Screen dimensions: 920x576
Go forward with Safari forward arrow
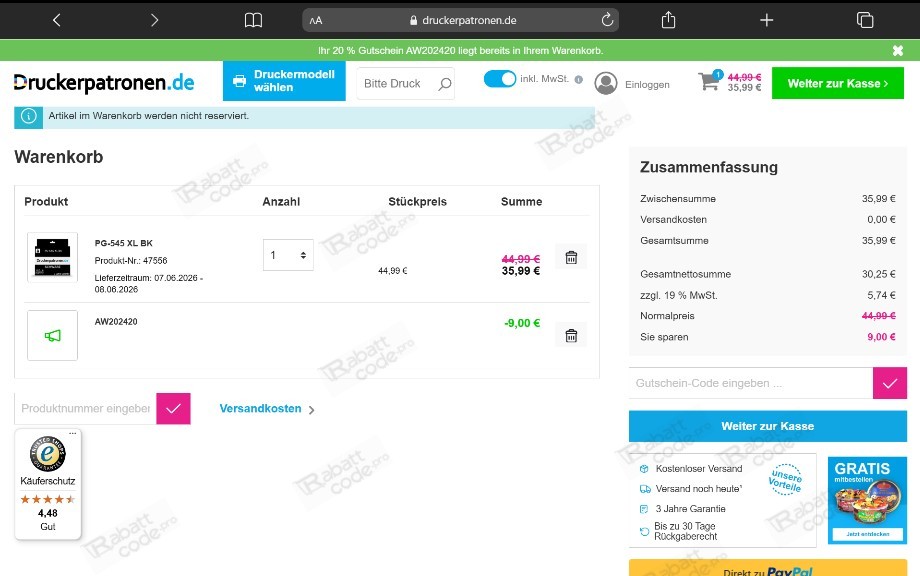[154, 20]
